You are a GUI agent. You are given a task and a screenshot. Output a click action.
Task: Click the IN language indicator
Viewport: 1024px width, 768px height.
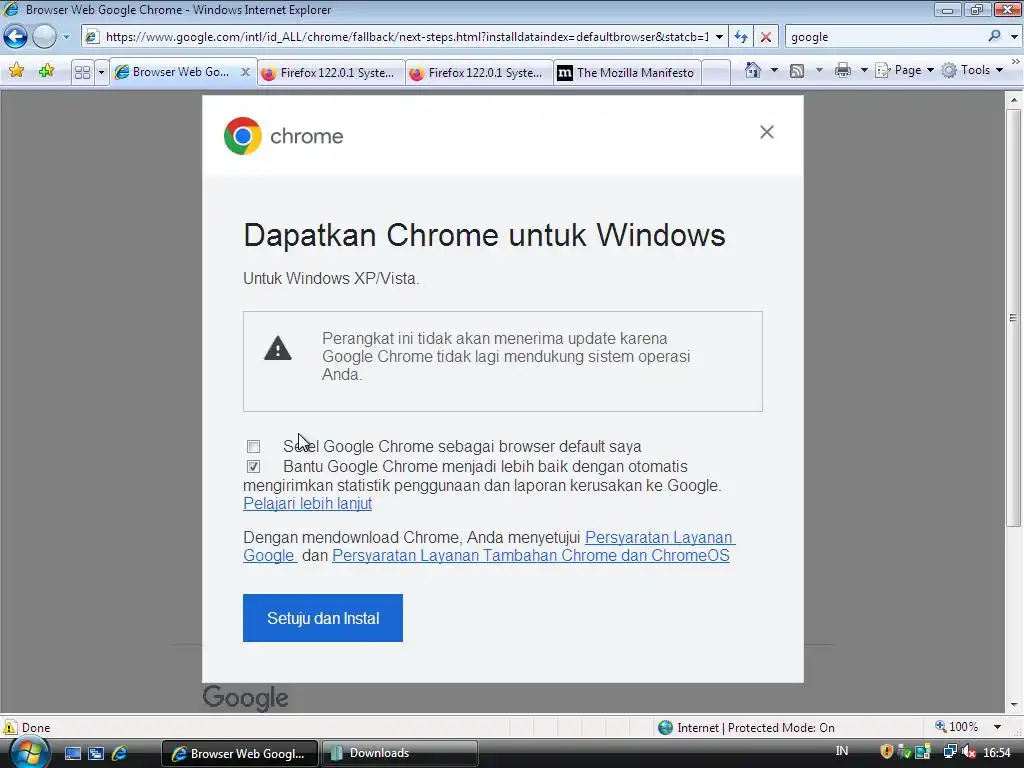[x=842, y=751]
